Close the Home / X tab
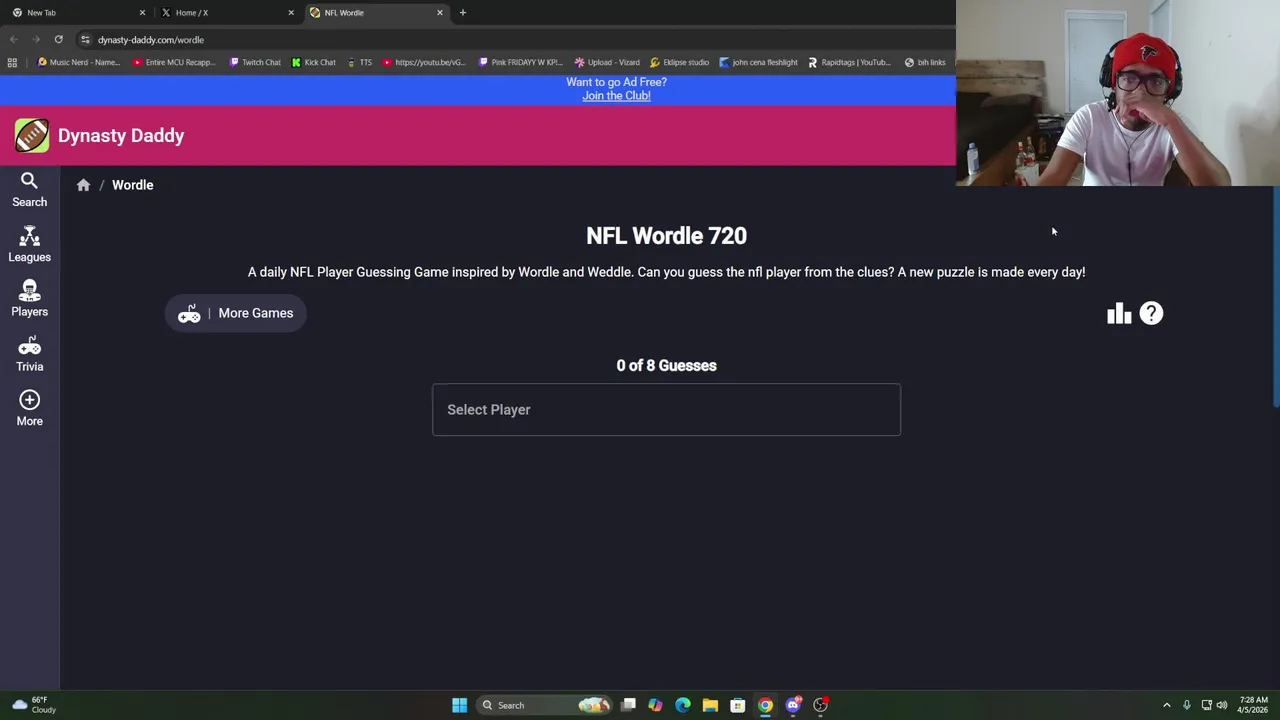This screenshot has height=720, width=1280. [x=291, y=12]
